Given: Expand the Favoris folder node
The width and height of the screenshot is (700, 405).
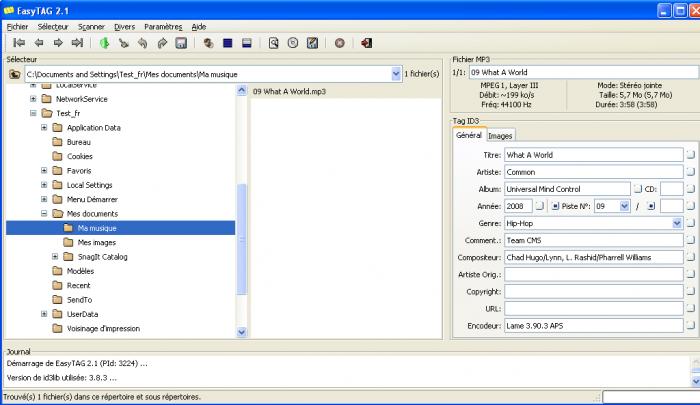Looking at the screenshot, I should click(44, 170).
